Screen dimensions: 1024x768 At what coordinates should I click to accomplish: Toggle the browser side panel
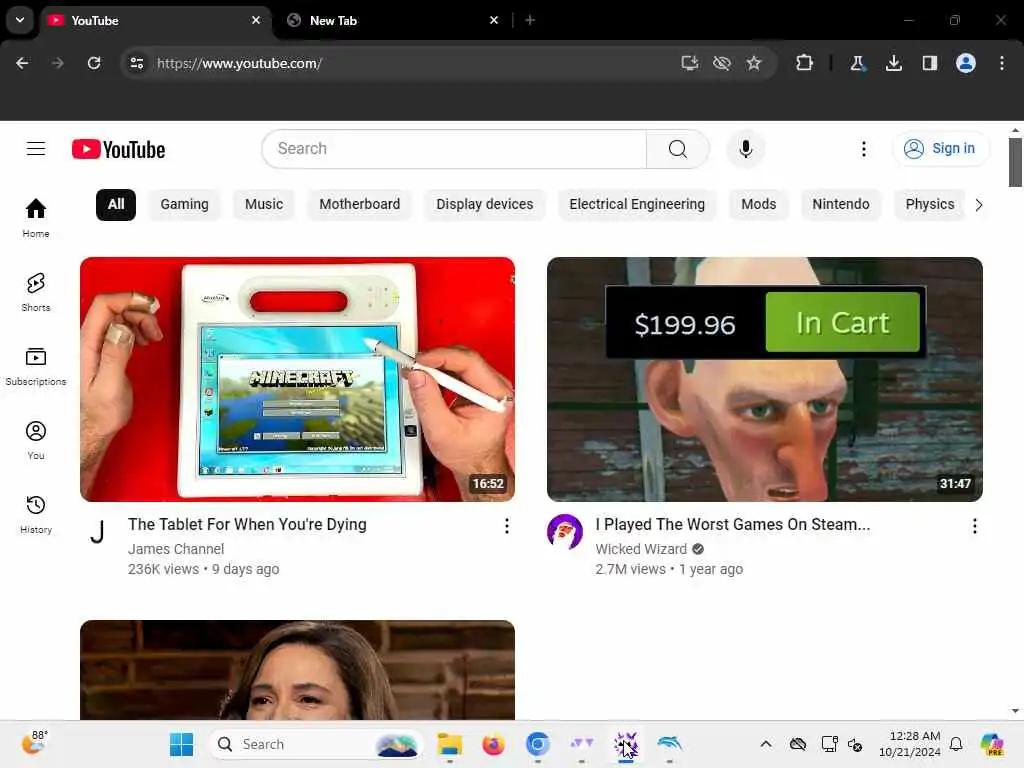point(929,63)
